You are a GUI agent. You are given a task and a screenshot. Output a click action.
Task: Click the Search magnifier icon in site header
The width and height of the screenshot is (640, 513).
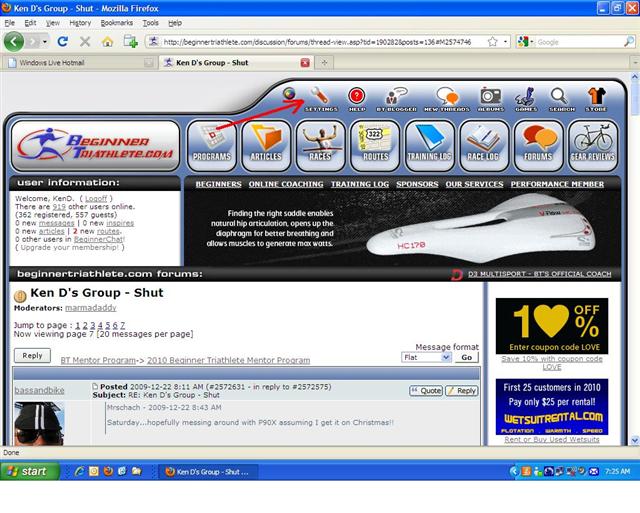562,99
